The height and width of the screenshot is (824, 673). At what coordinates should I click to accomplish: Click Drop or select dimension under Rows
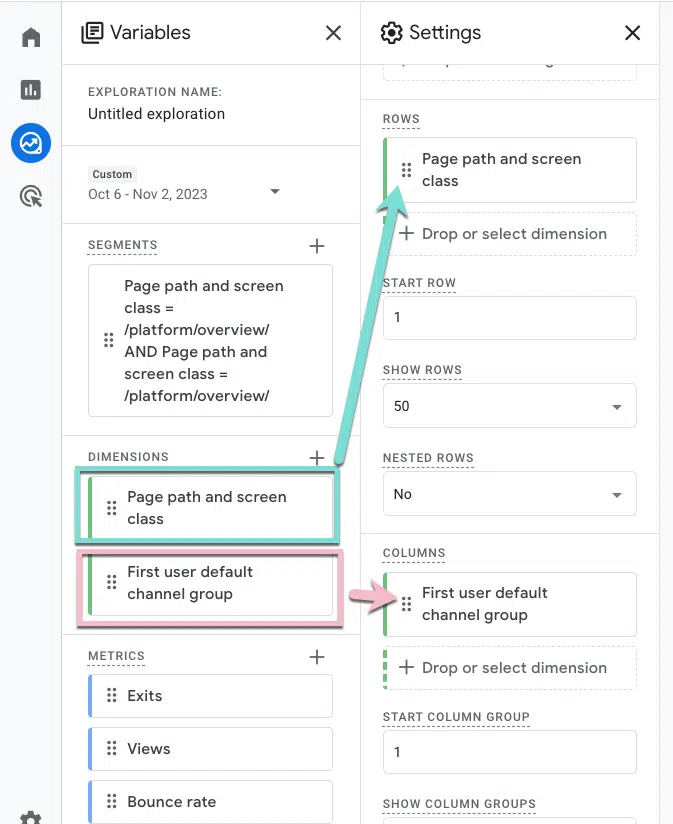click(x=510, y=234)
